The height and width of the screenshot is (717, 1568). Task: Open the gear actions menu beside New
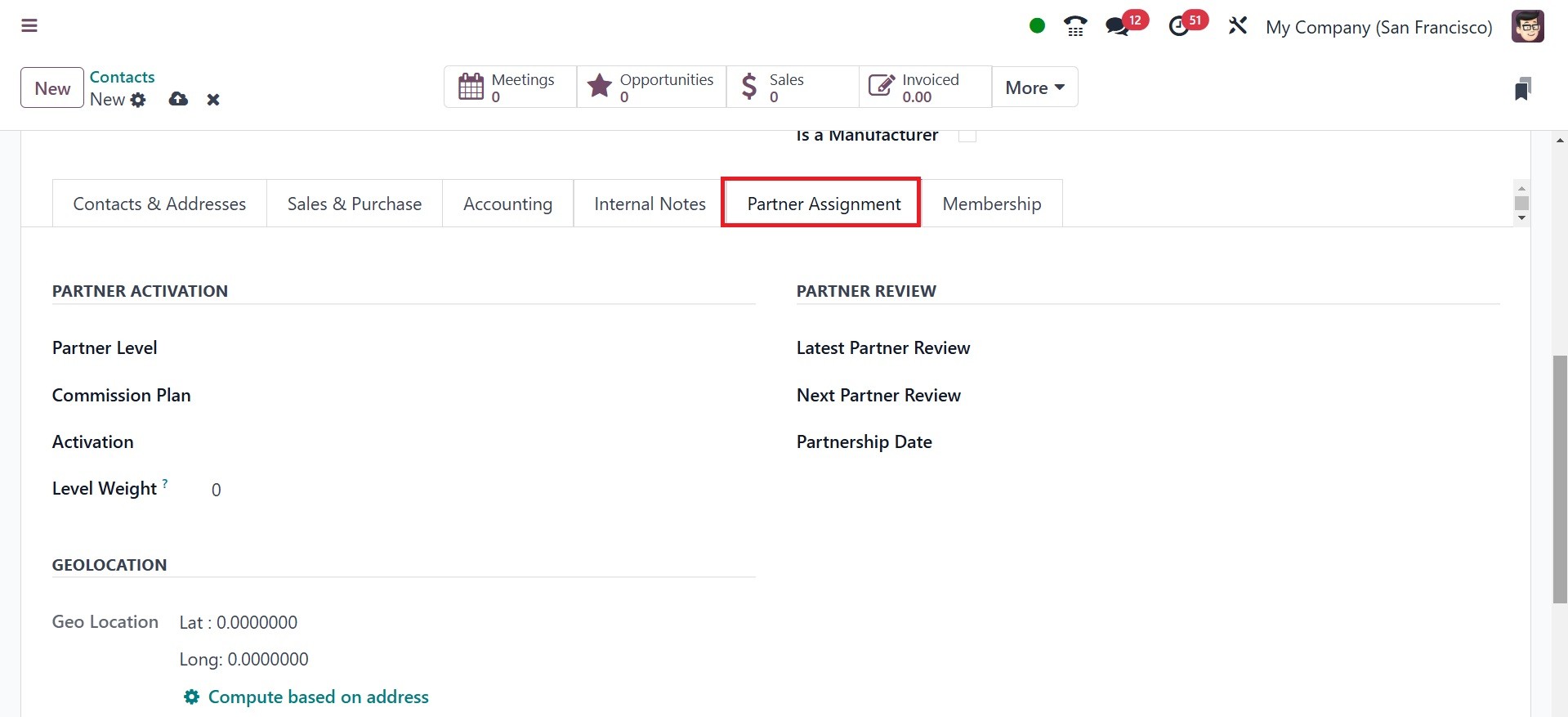click(x=139, y=100)
